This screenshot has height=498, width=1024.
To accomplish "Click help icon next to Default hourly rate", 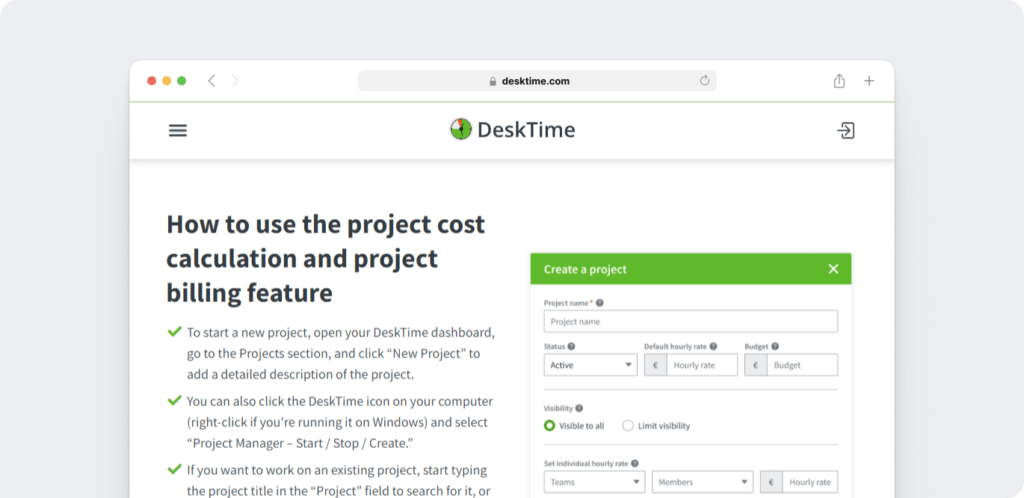I will [713, 347].
